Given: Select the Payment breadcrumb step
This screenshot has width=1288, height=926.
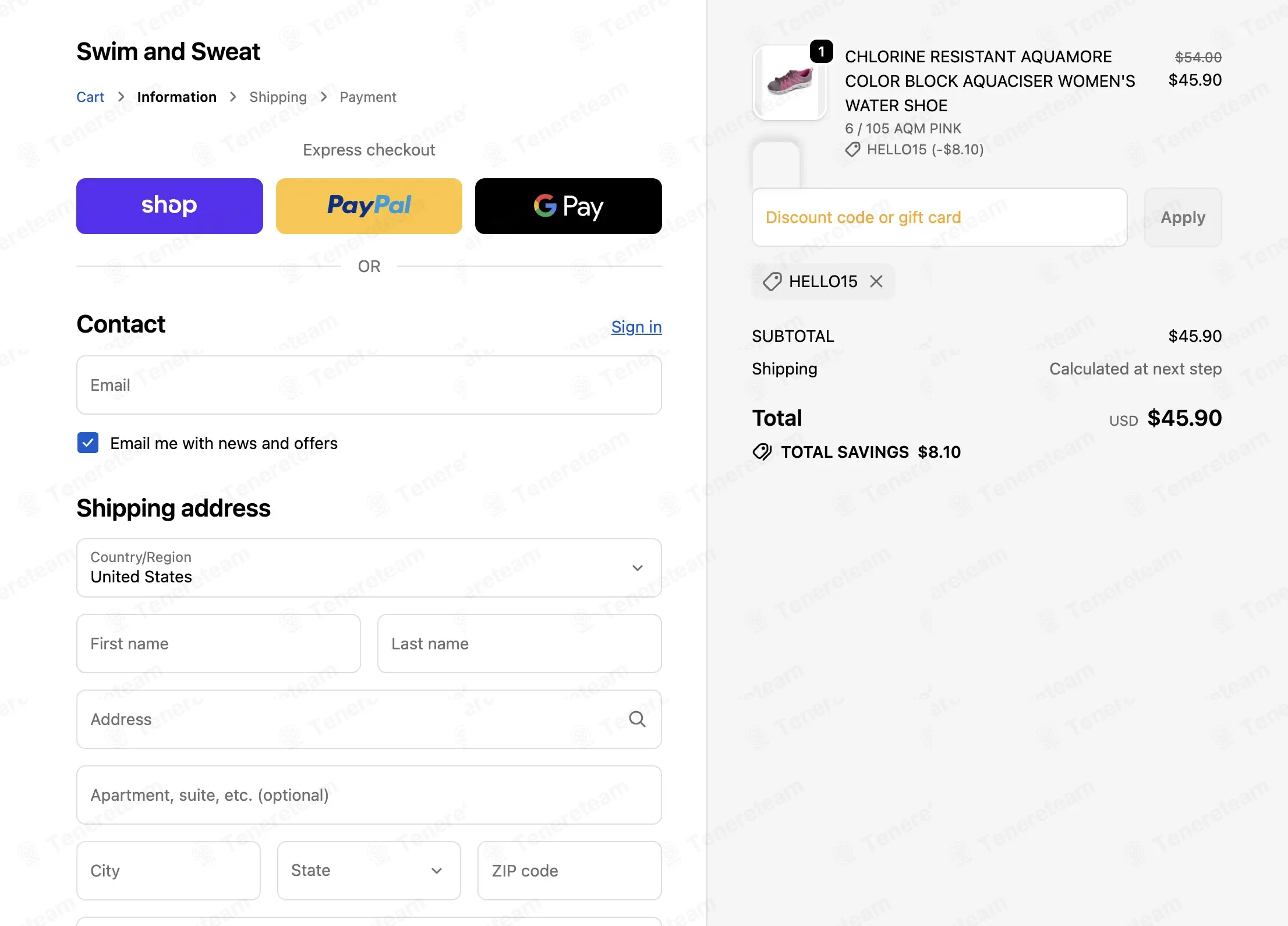Looking at the screenshot, I should (367, 97).
